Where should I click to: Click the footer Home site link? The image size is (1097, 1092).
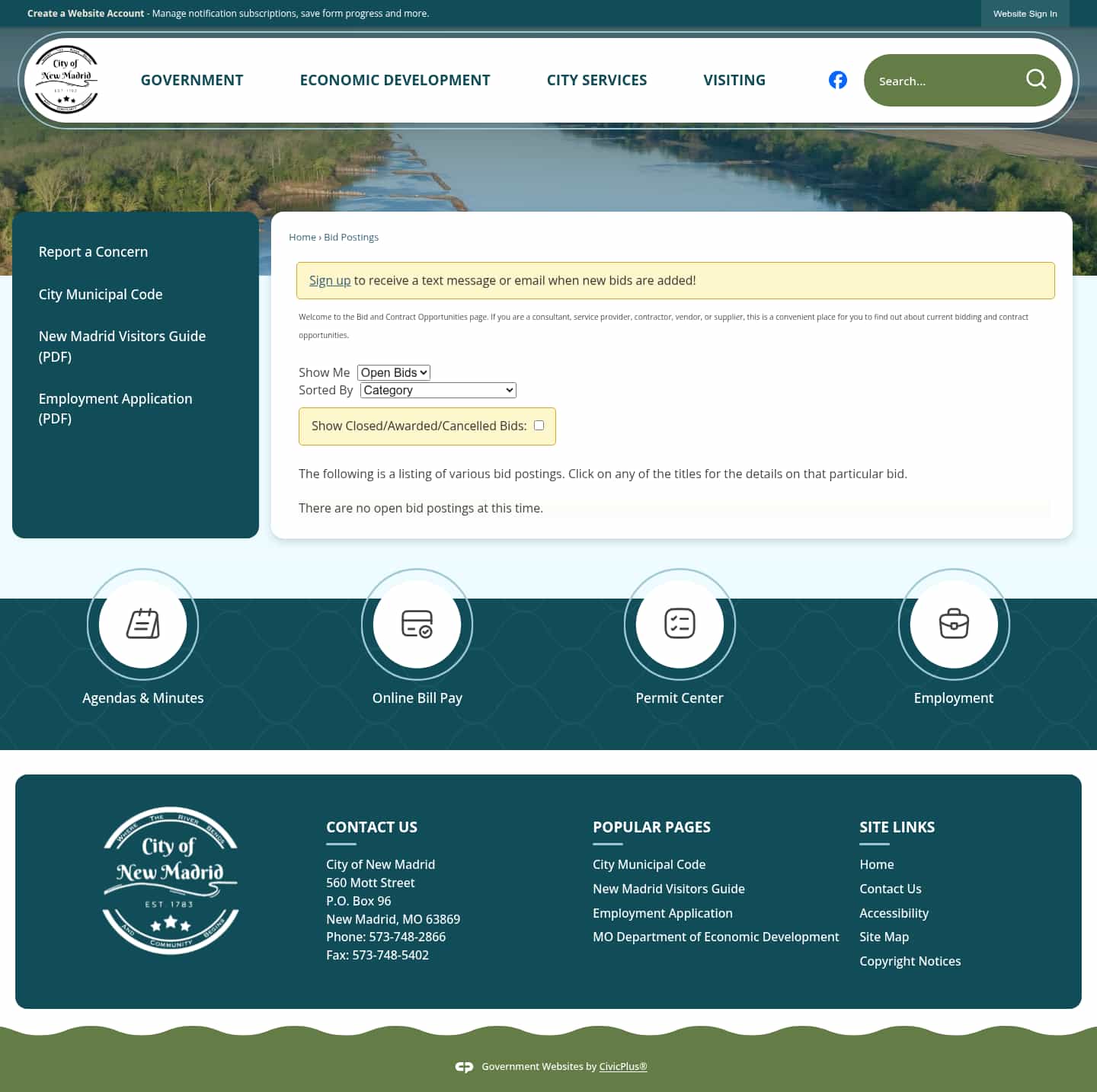pyautogui.click(x=877, y=865)
